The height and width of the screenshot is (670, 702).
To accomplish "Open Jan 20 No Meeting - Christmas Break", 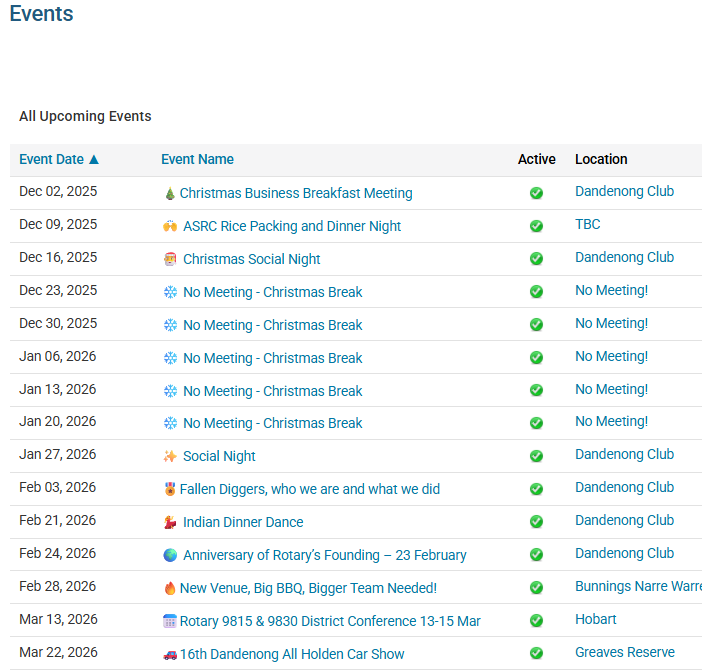I will coord(273,423).
